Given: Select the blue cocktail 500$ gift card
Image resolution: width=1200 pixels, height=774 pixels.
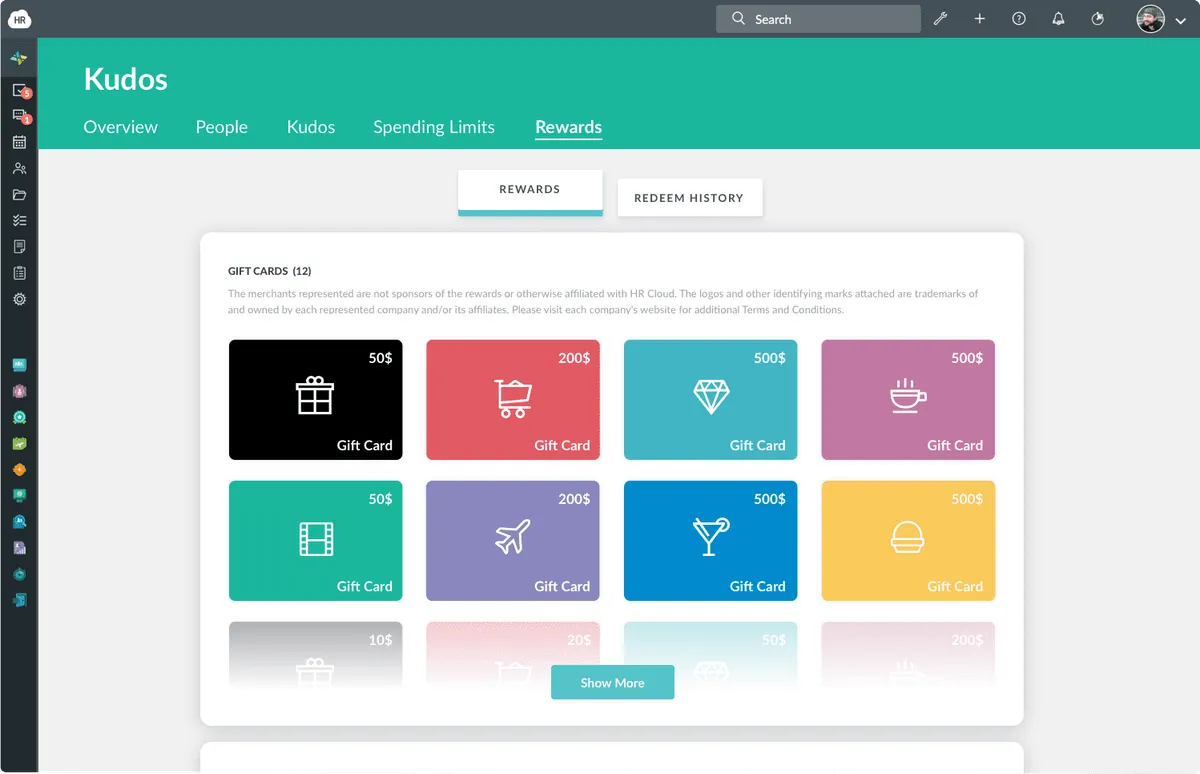Looking at the screenshot, I should click(711, 541).
